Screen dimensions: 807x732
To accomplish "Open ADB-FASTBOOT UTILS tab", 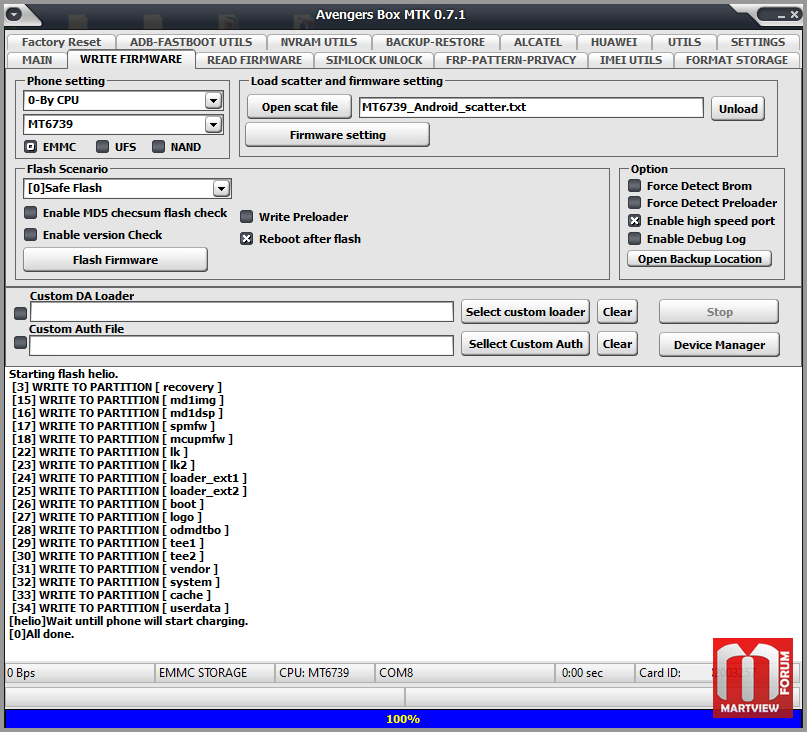I will point(191,42).
